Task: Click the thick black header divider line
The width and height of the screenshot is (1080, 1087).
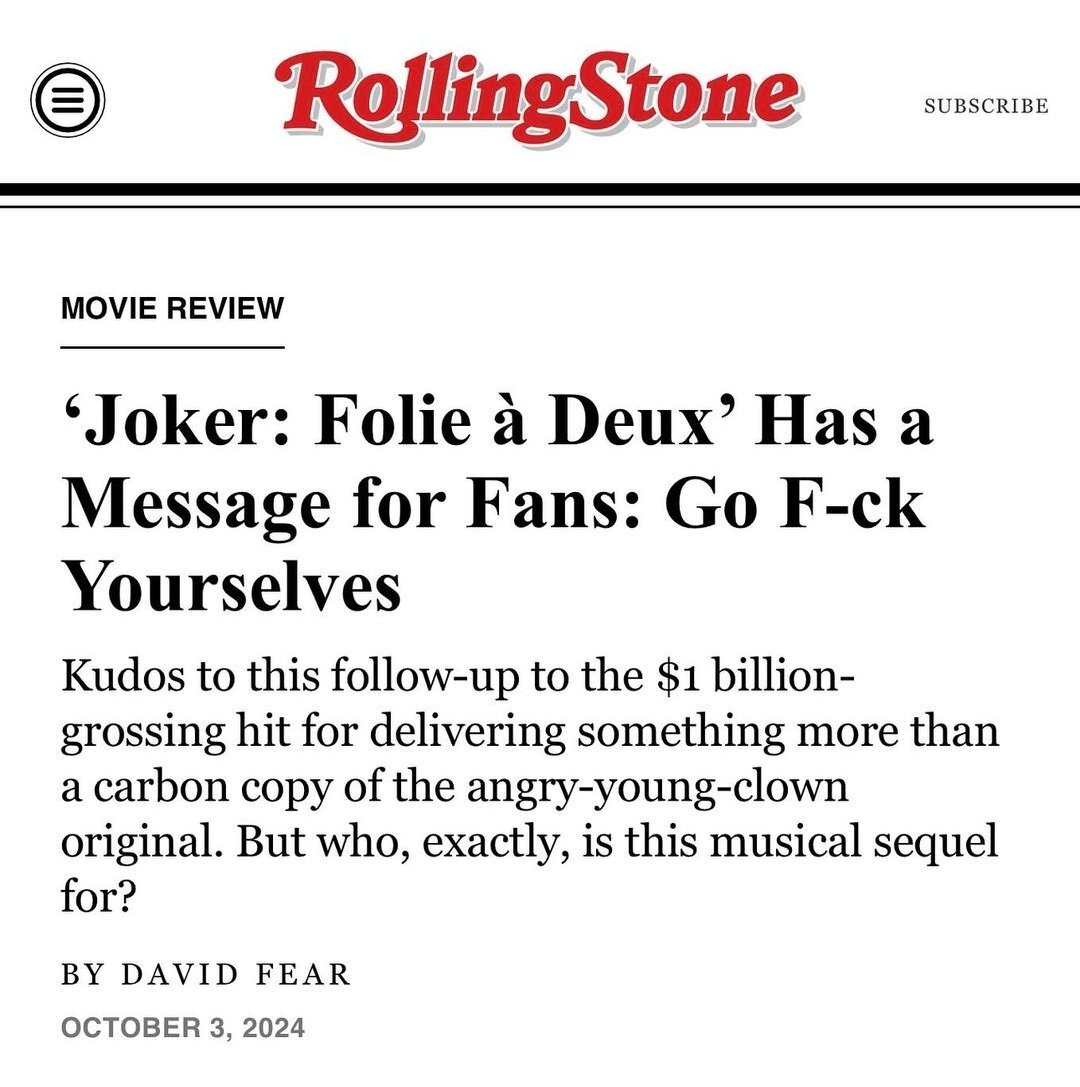Action: [x=540, y=189]
